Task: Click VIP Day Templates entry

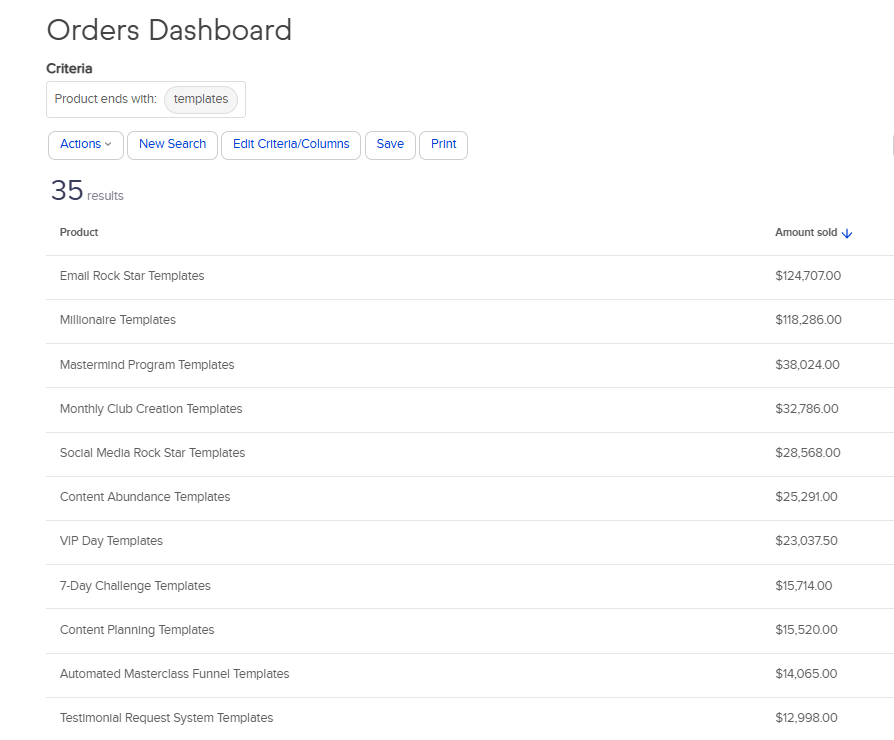Action: point(111,541)
